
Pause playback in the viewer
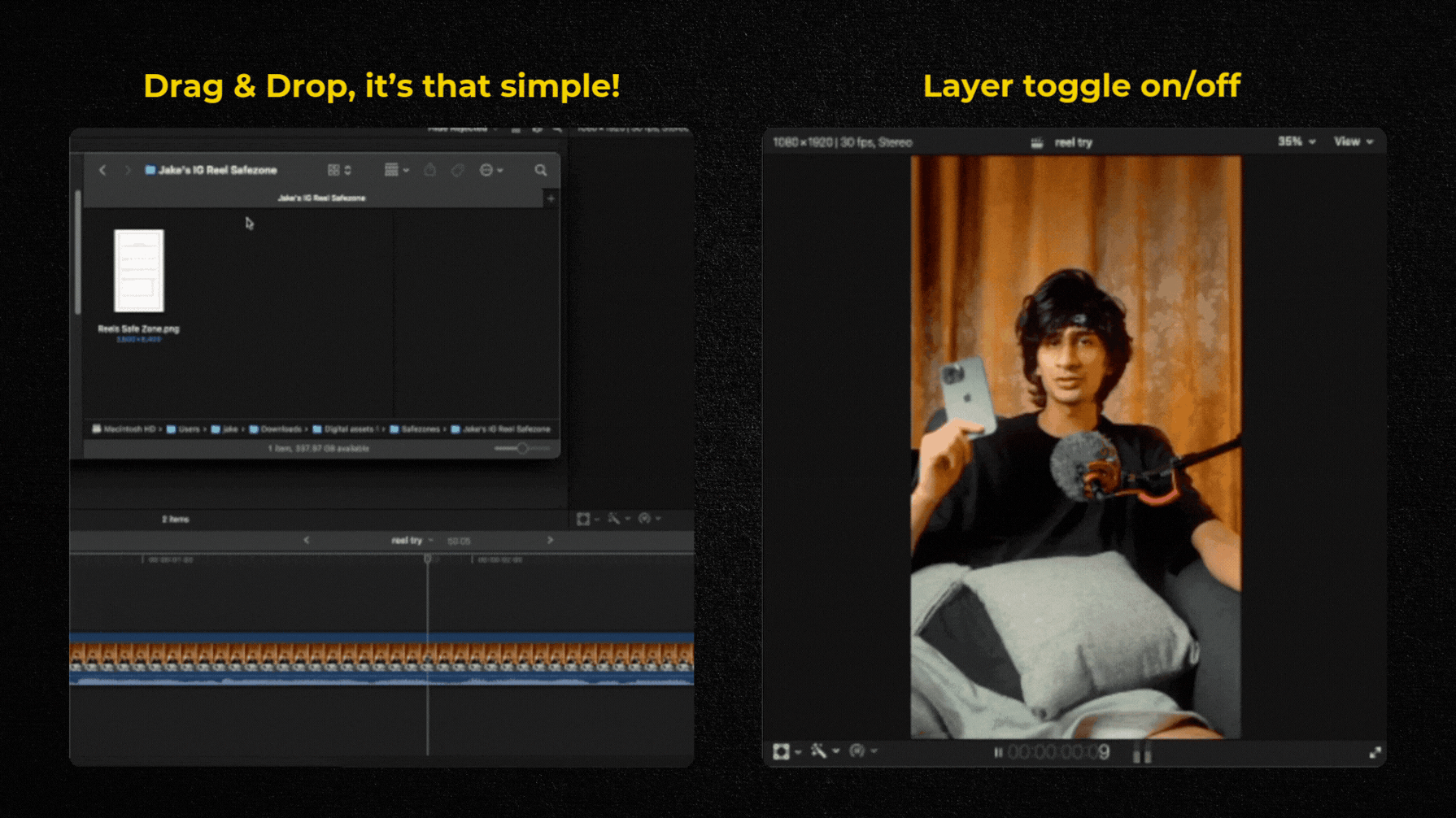click(x=998, y=753)
